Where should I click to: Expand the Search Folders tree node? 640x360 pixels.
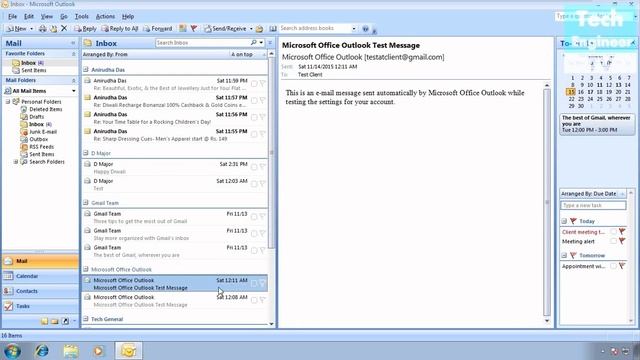[16, 162]
